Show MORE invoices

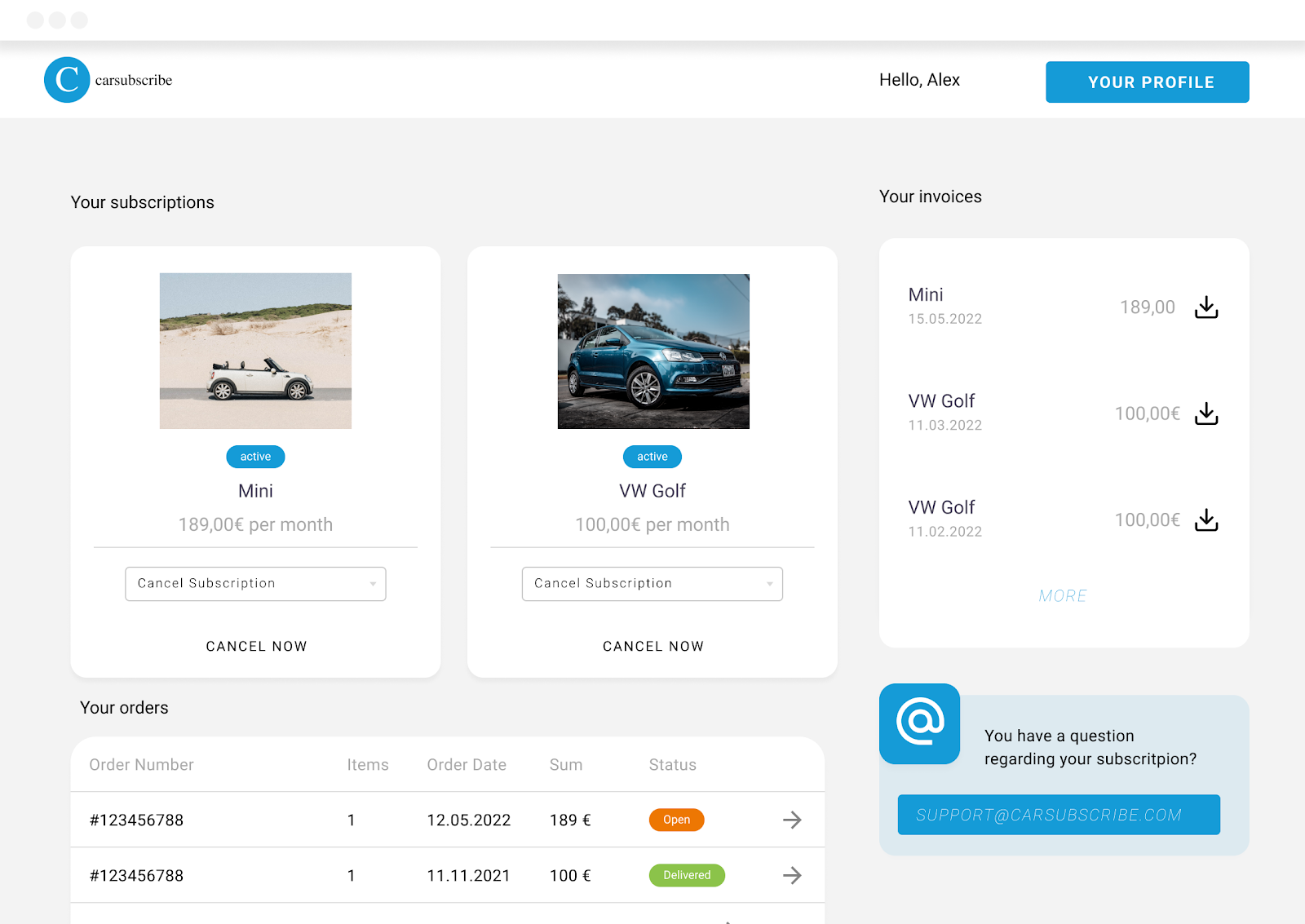pyautogui.click(x=1063, y=596)
